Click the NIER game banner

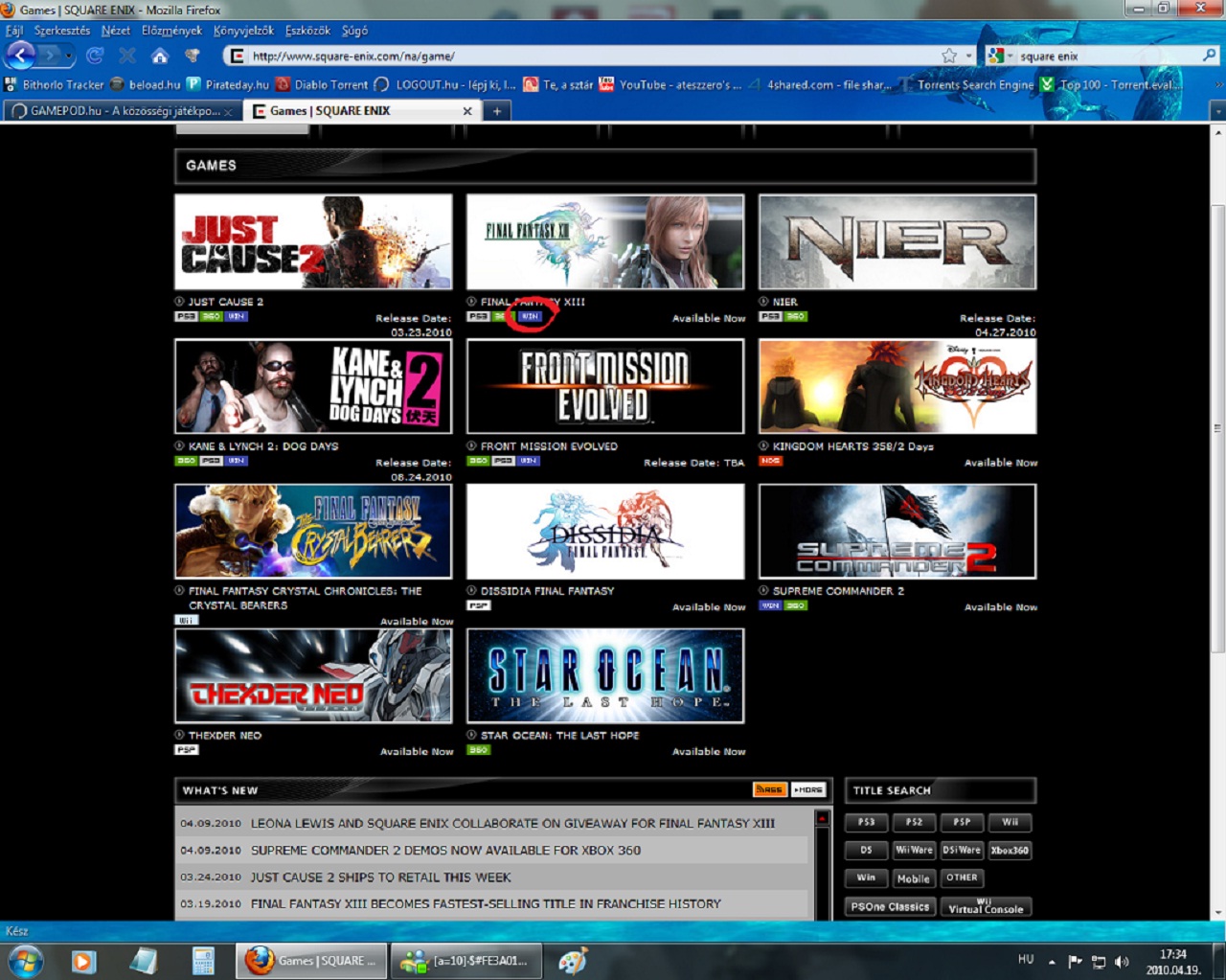(x=897, y=241)
